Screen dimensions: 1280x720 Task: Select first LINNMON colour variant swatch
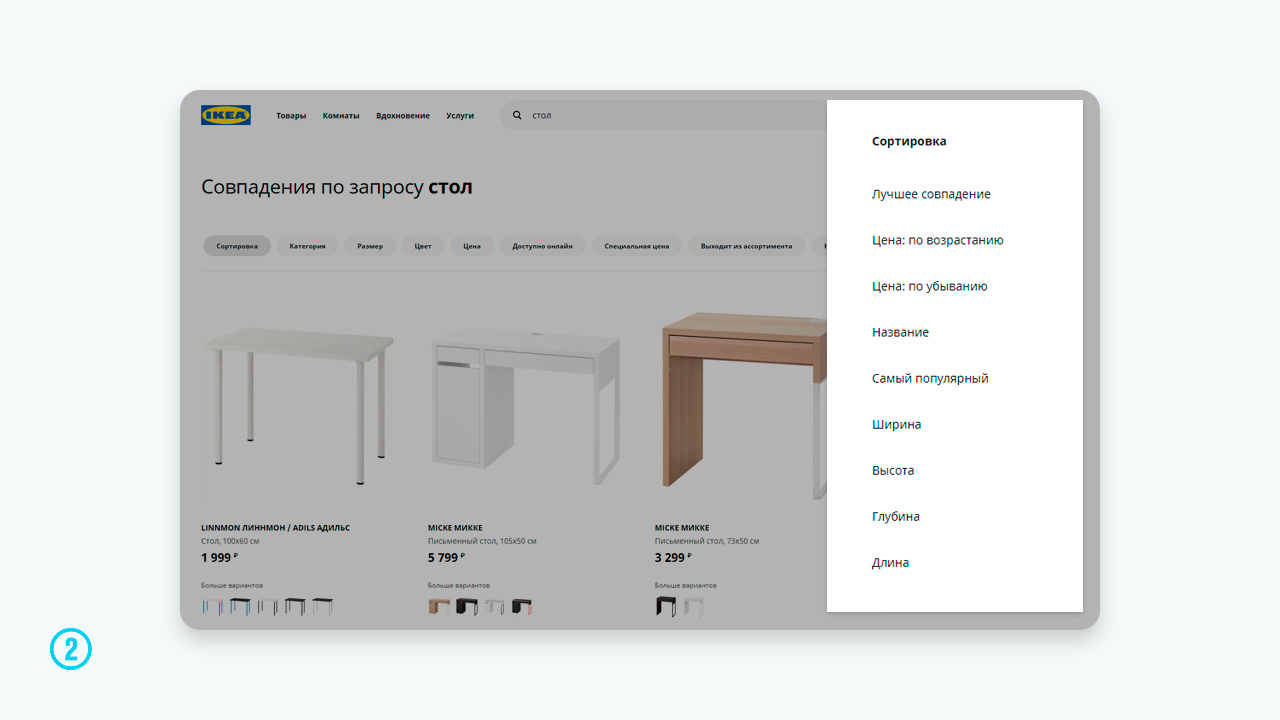pyautogui.click(x=213, y=606)
